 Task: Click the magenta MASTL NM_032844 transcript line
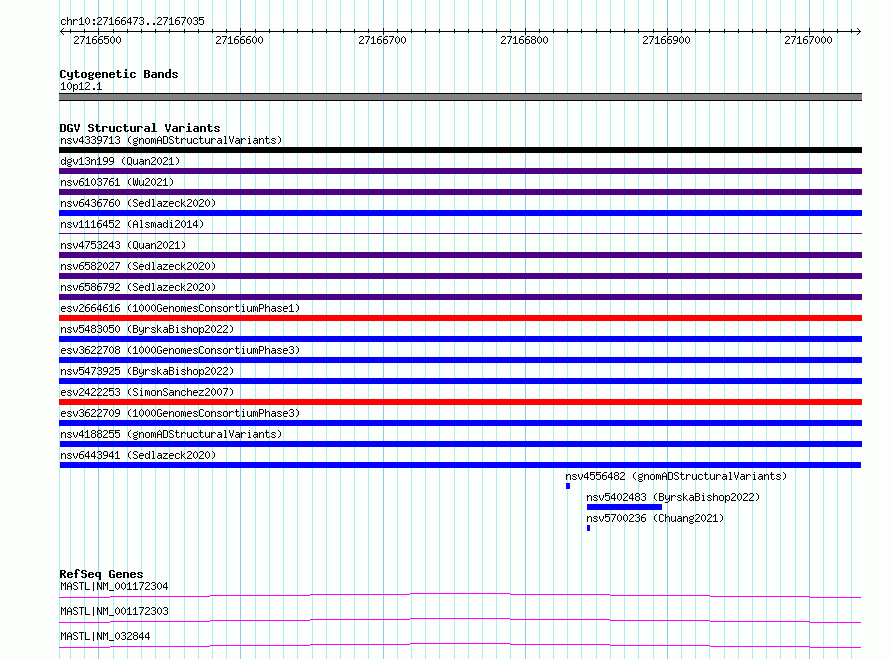tap(460, 645)
